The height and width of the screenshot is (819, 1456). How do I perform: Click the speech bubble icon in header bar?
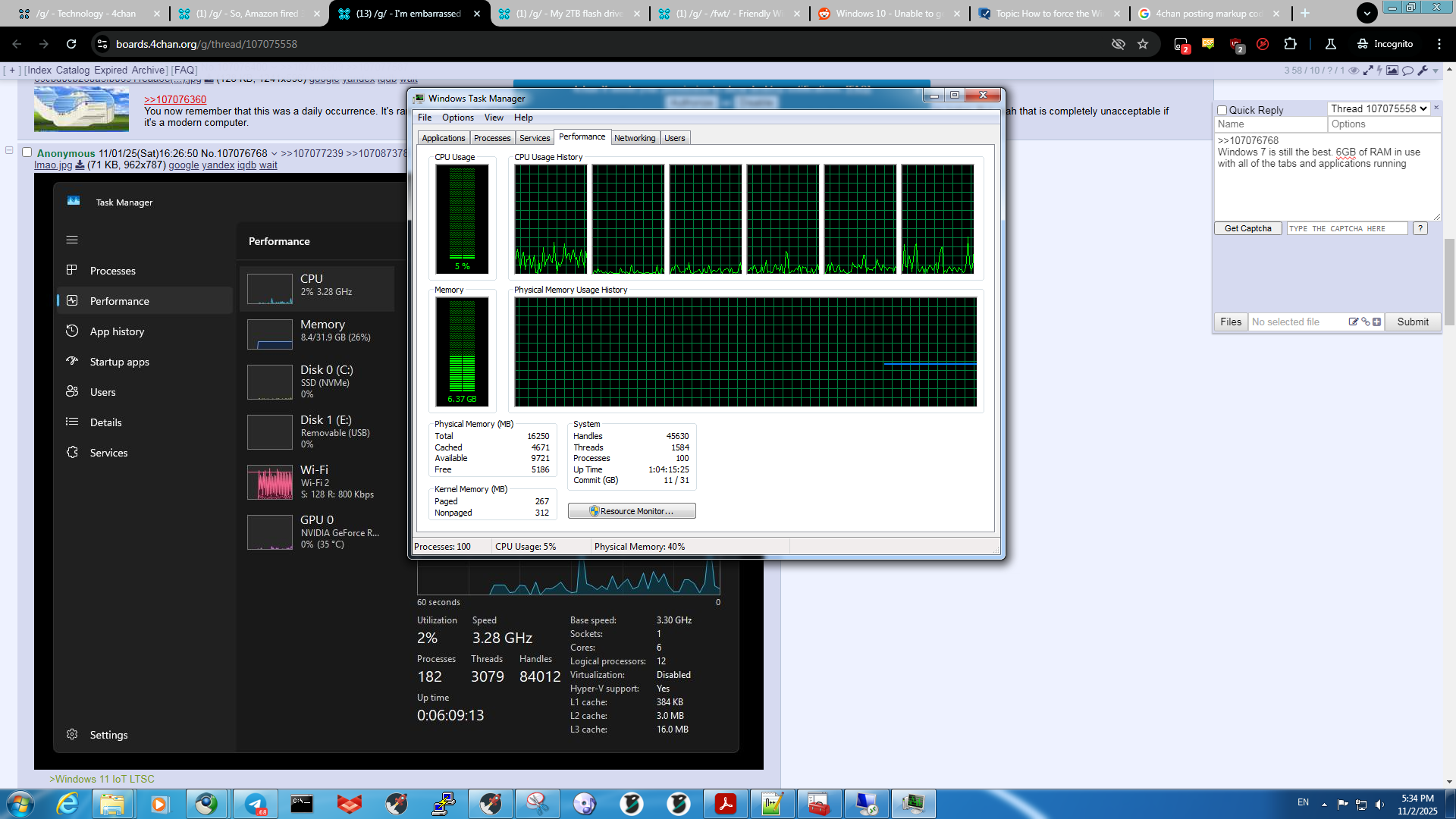tap(1407, 71)
